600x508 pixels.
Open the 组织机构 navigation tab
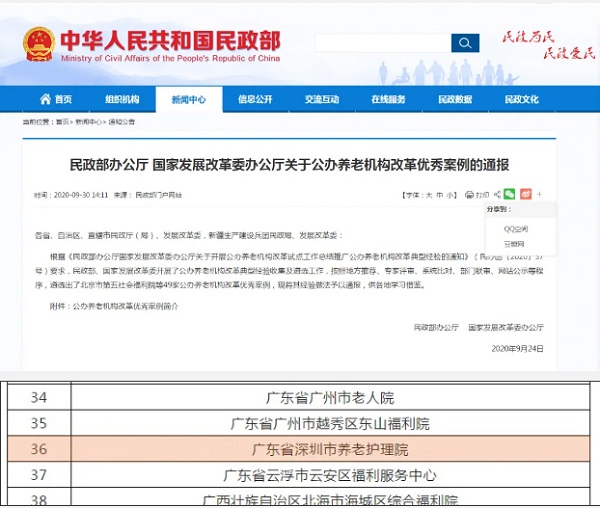tap(122, 99)
